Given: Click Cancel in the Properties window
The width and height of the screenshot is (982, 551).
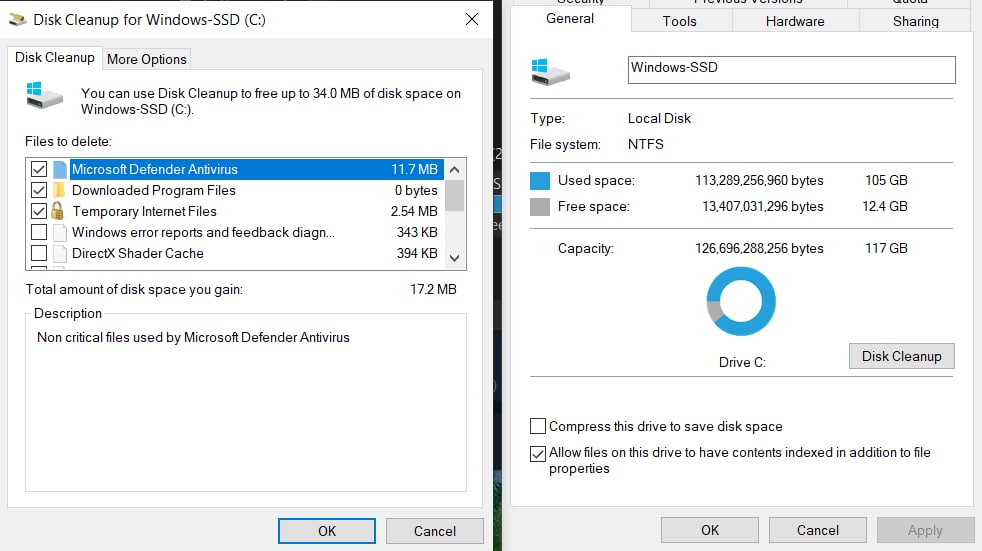Looking at the screenshot, I should click(817, 530).
